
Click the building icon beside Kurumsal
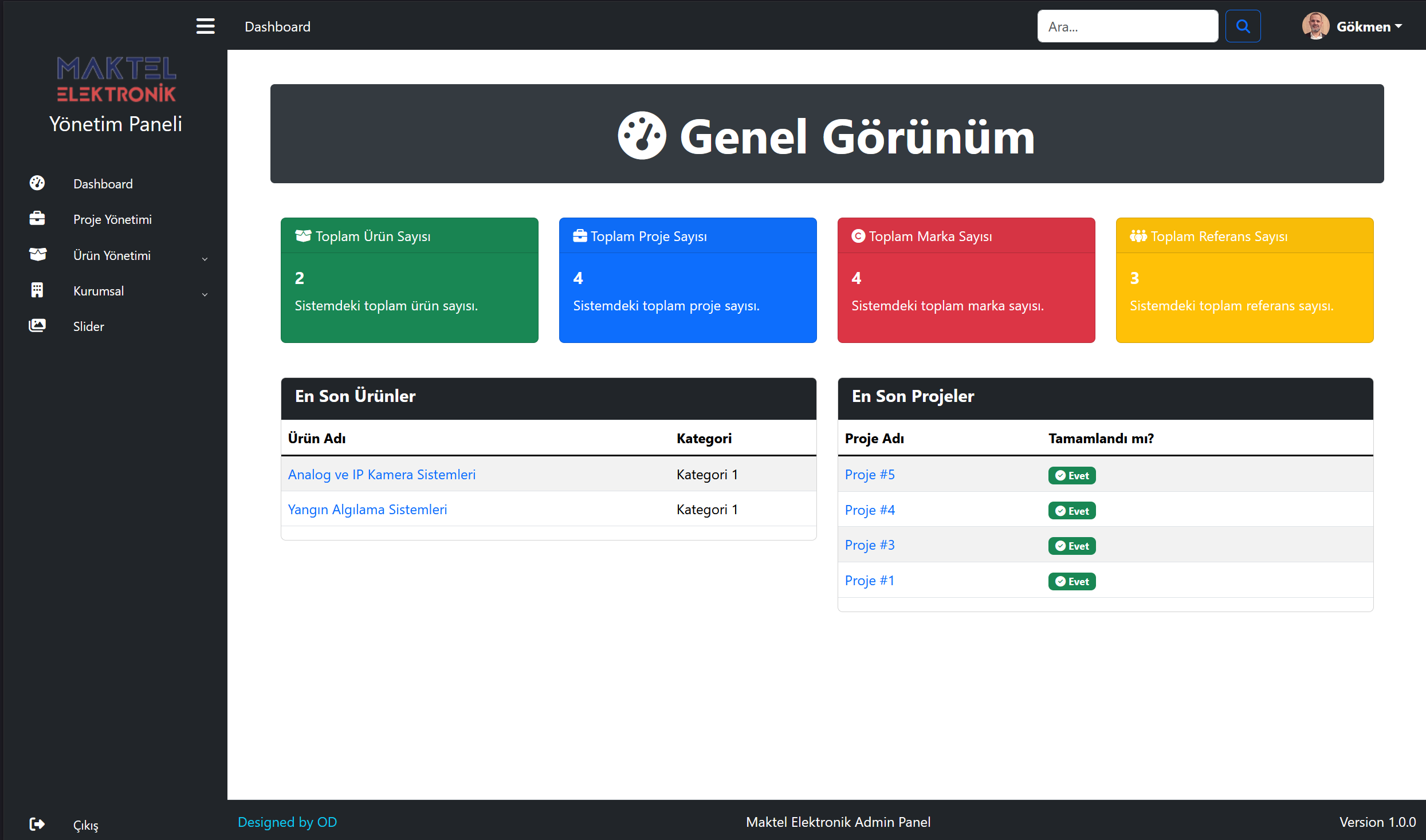37,290
